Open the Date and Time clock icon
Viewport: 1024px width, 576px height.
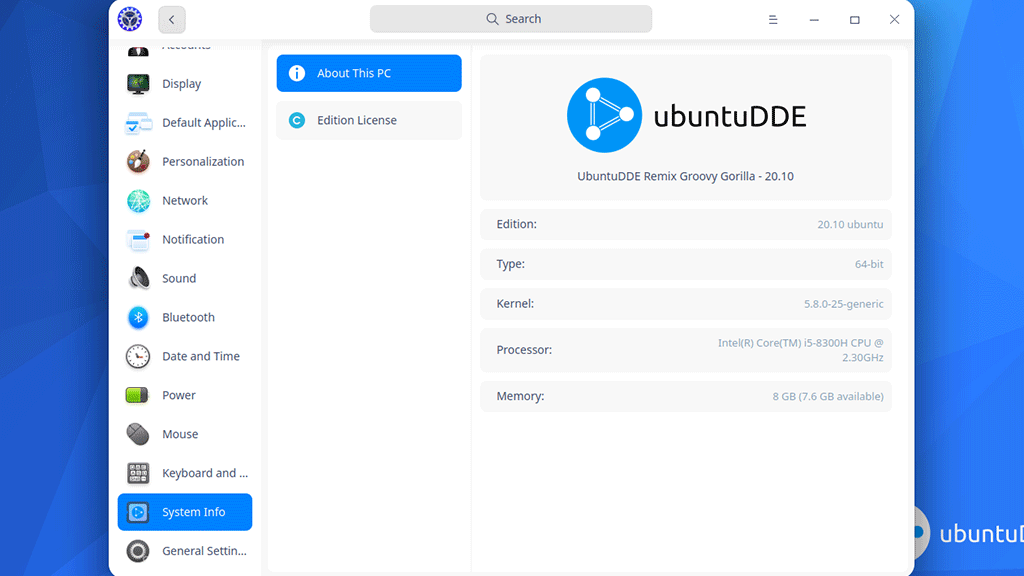138,356
